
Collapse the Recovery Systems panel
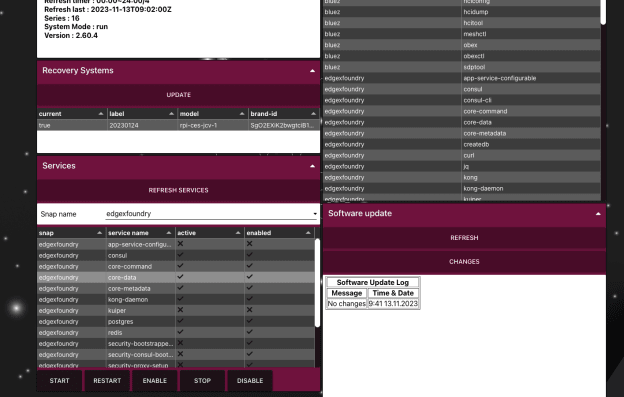(x=312, y=71)
